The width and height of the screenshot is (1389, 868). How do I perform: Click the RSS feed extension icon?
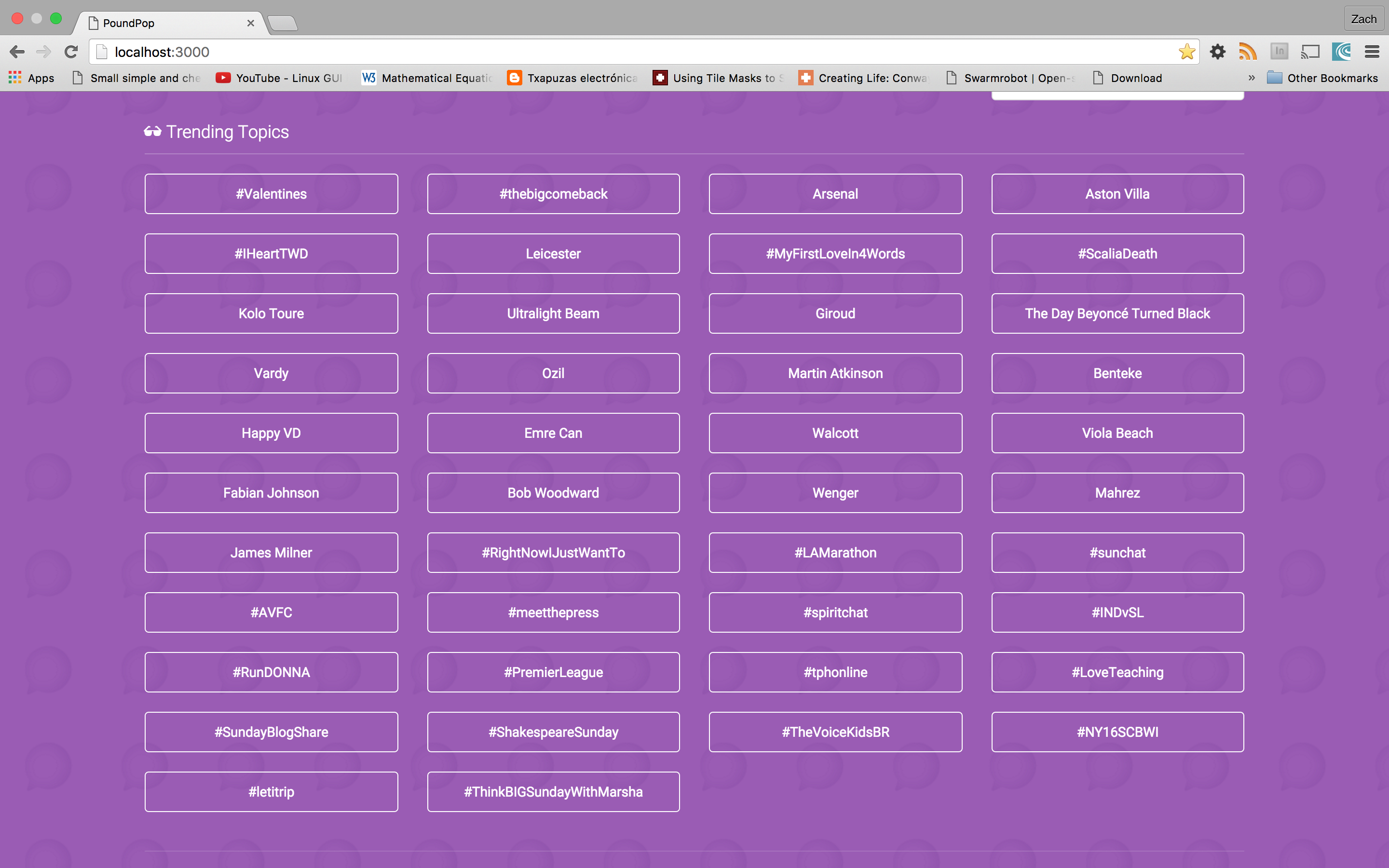(x=1247, y=52)
